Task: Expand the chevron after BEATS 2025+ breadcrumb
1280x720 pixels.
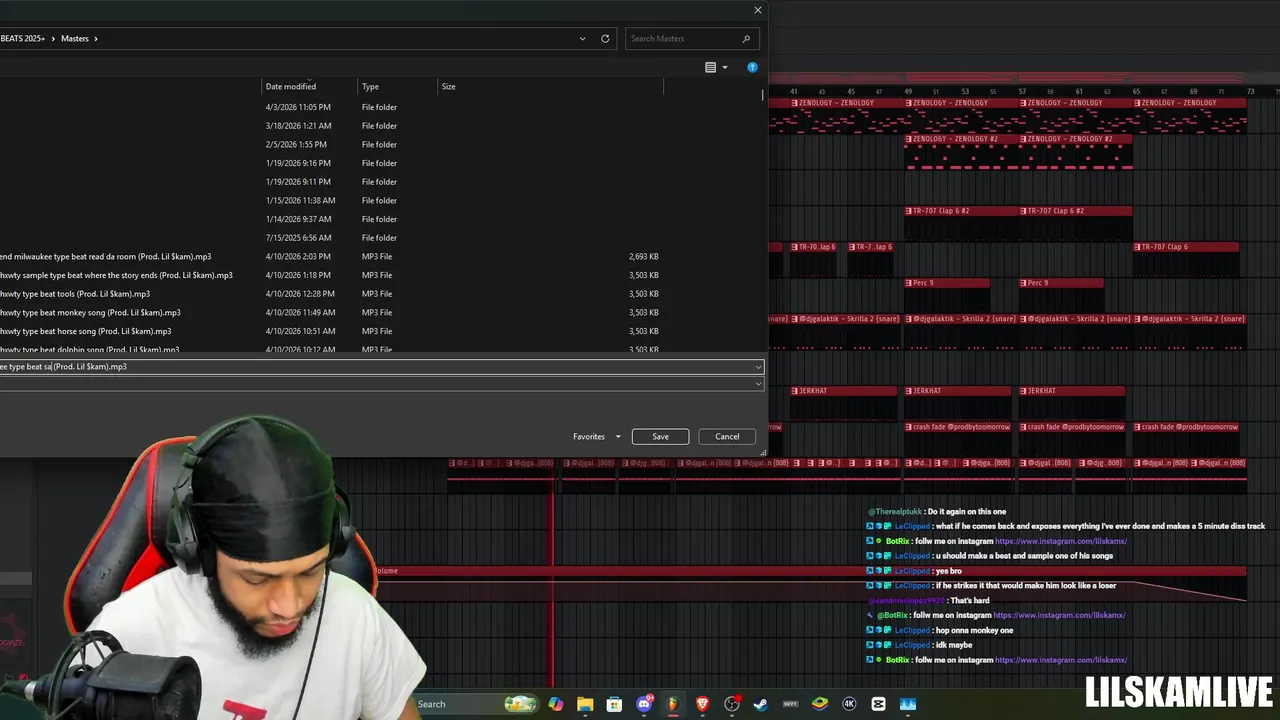Action: pos(53,38)
